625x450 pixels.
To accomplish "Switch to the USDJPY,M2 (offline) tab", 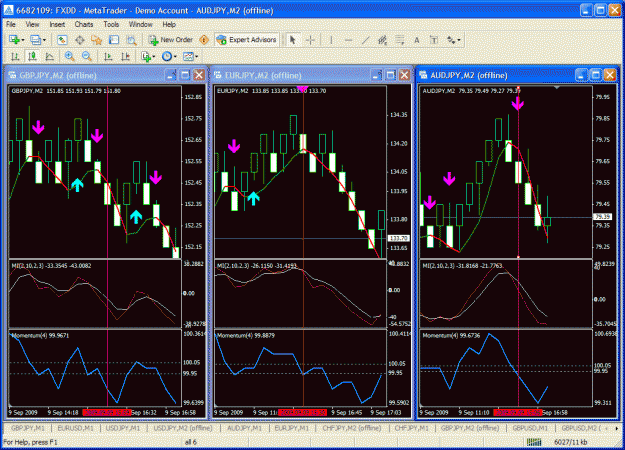I will (183, 428).
